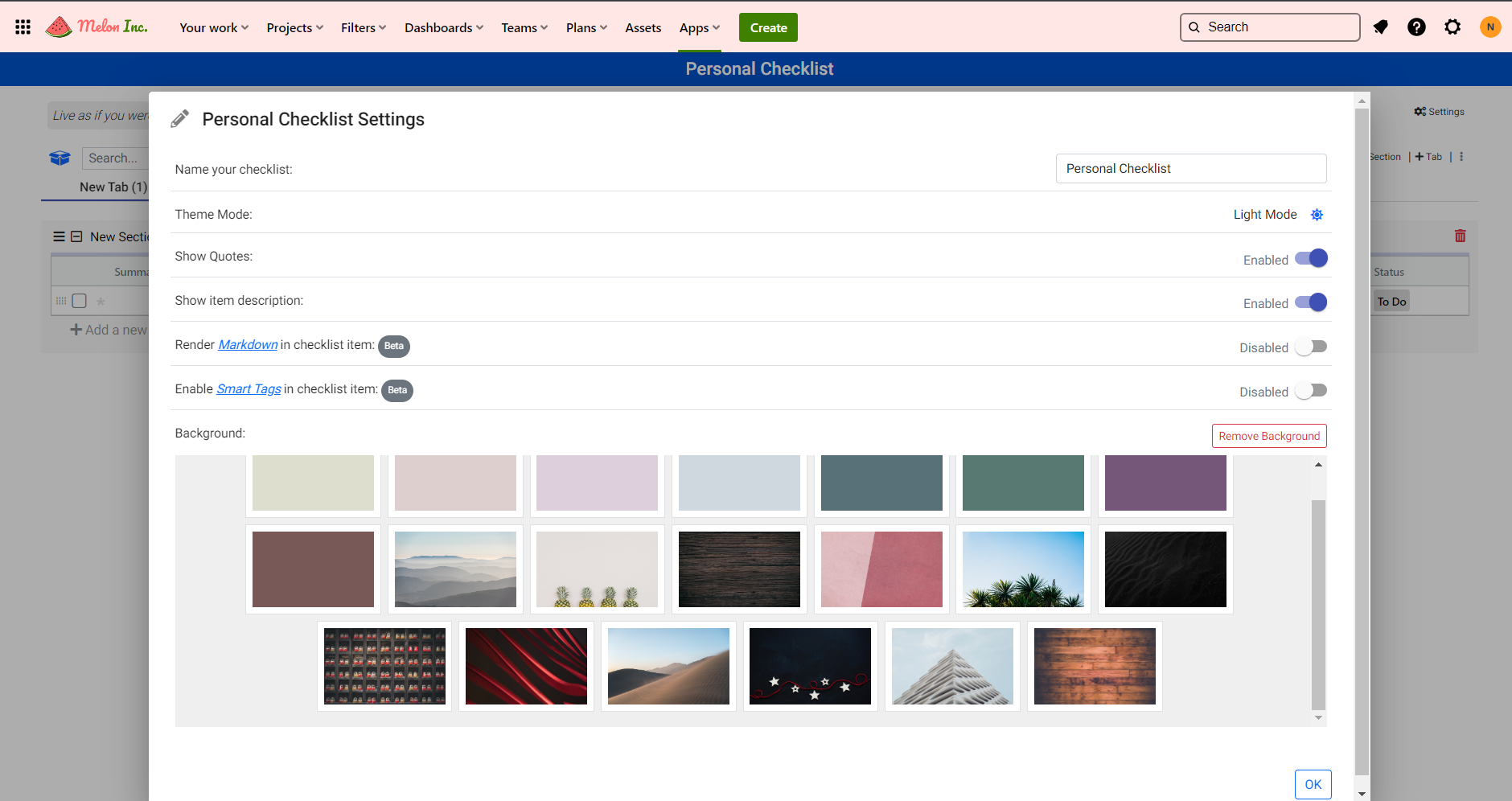Enable Render Markdown toggle
1512x801 pixels.
[1311, 347]
